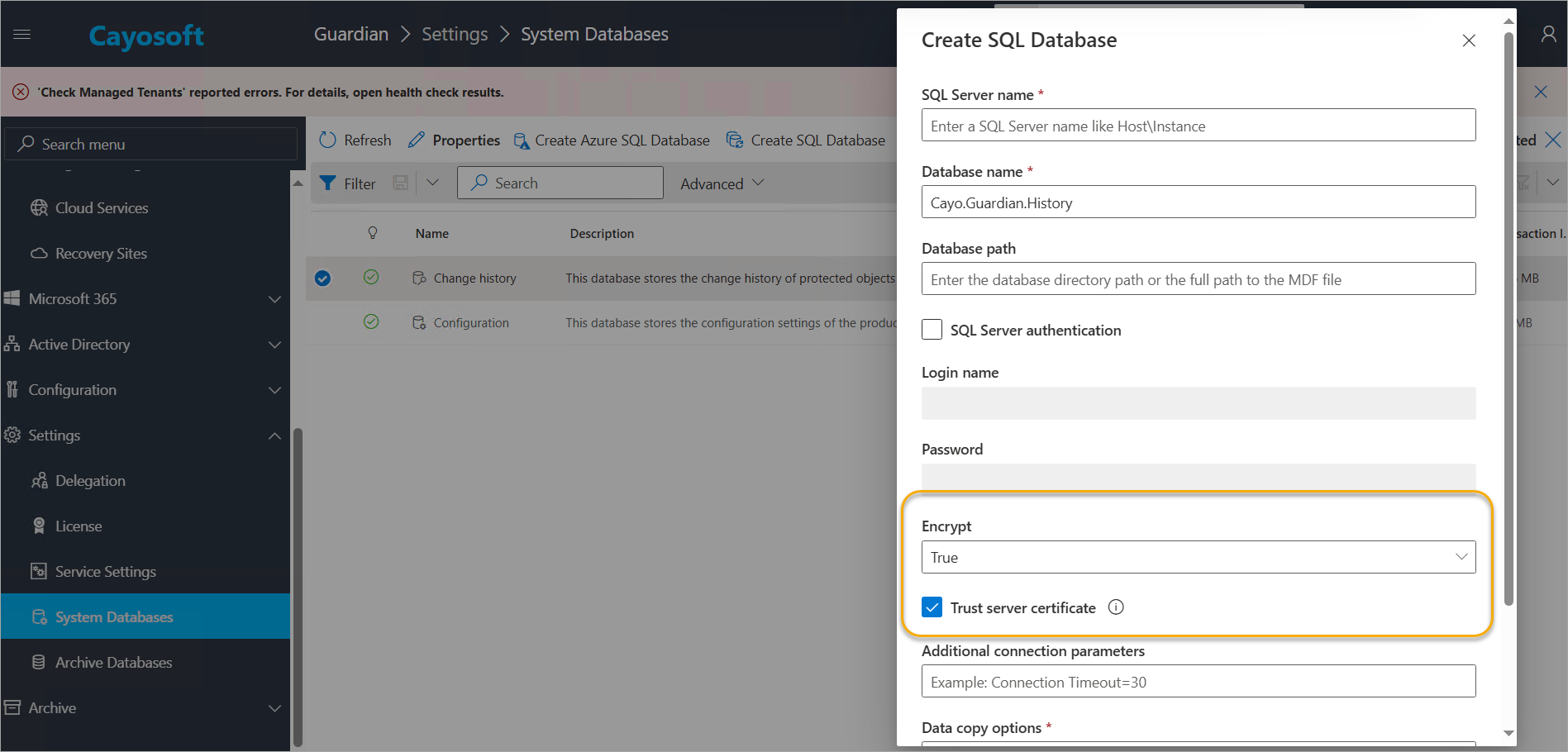Screen dimensions: 1568x752
Task: Click the lightbulb column header icon
Action: pyautogui.click(x=373, y=233)
